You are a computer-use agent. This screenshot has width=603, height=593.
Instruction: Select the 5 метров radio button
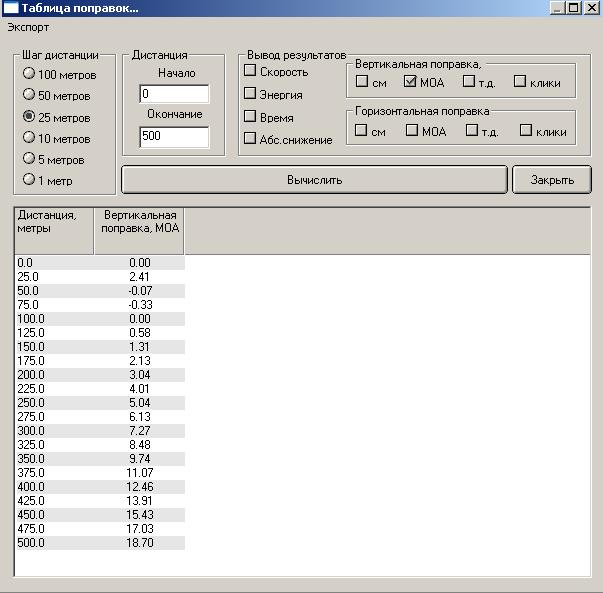tap(29, 158)
